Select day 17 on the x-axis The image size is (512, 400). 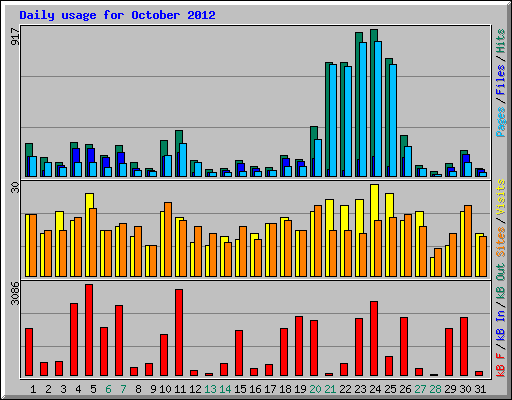pos(270,389)
